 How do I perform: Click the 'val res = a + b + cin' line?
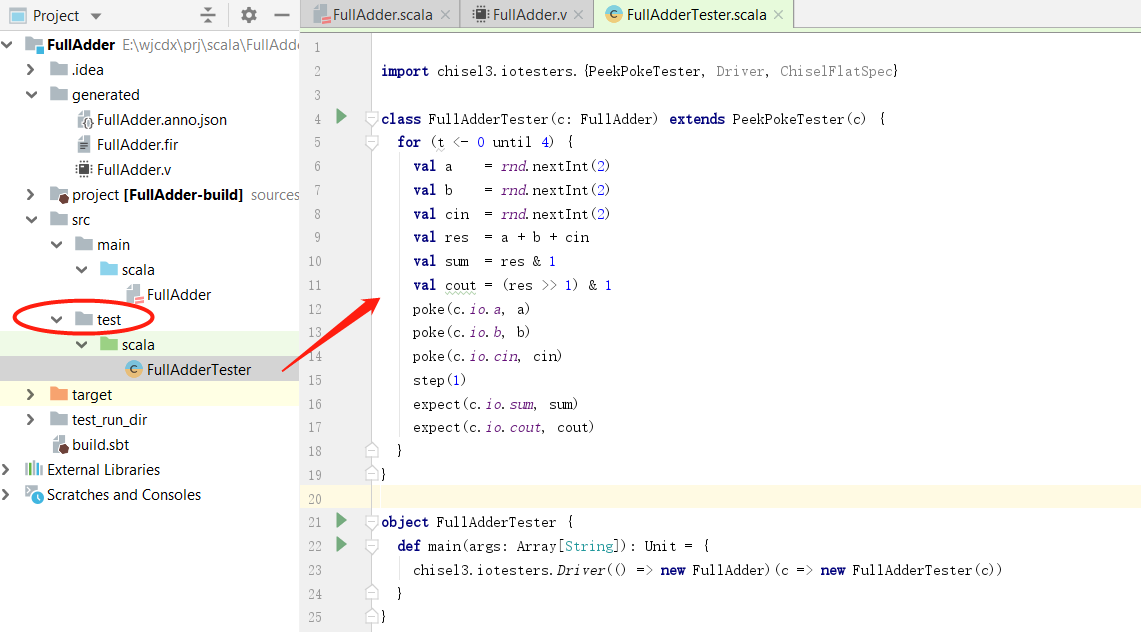501,238
